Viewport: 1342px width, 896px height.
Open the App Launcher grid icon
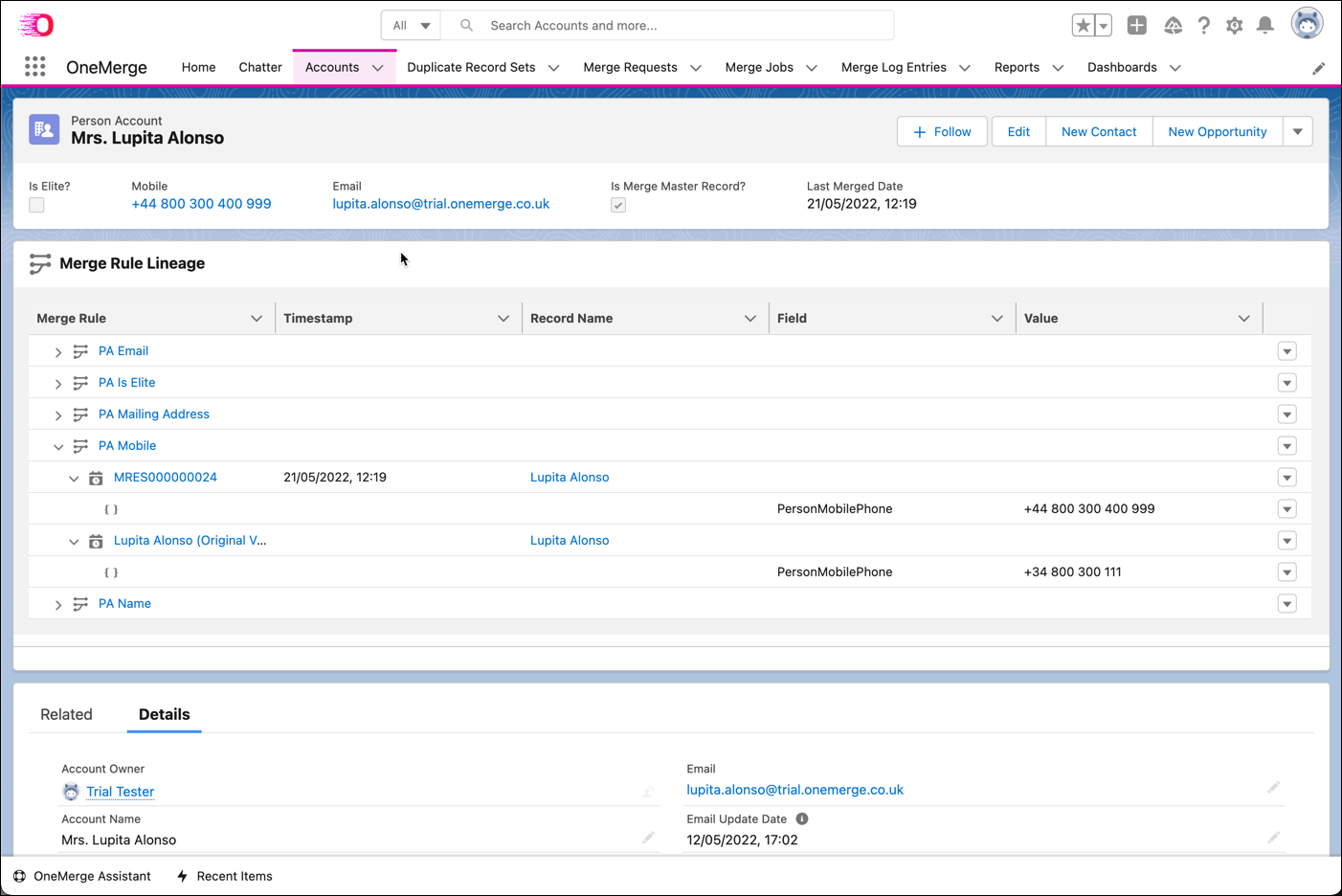click(34, 67)
